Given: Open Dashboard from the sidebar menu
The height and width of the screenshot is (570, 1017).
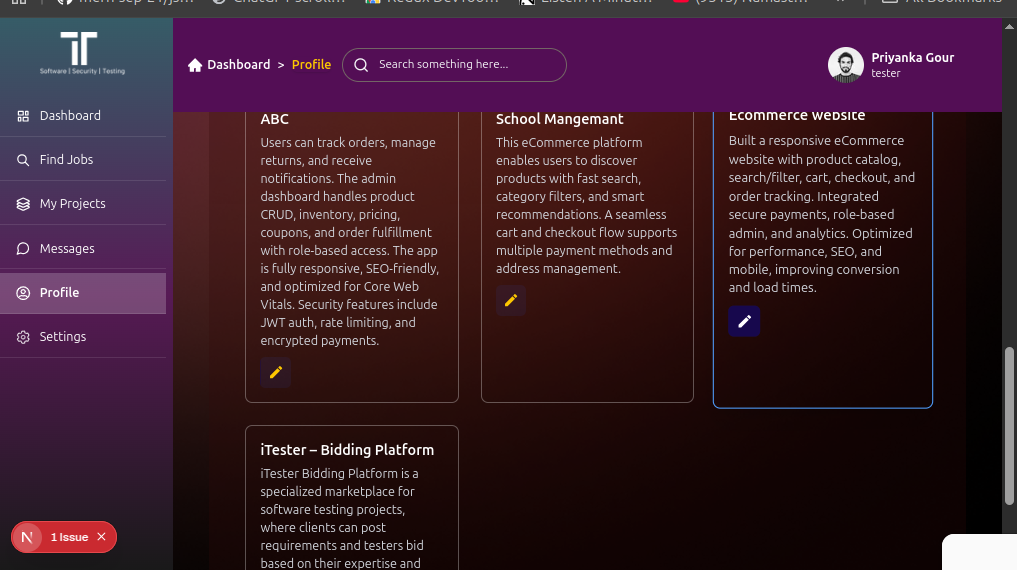Looking at the screenshot, I should 70,116.
